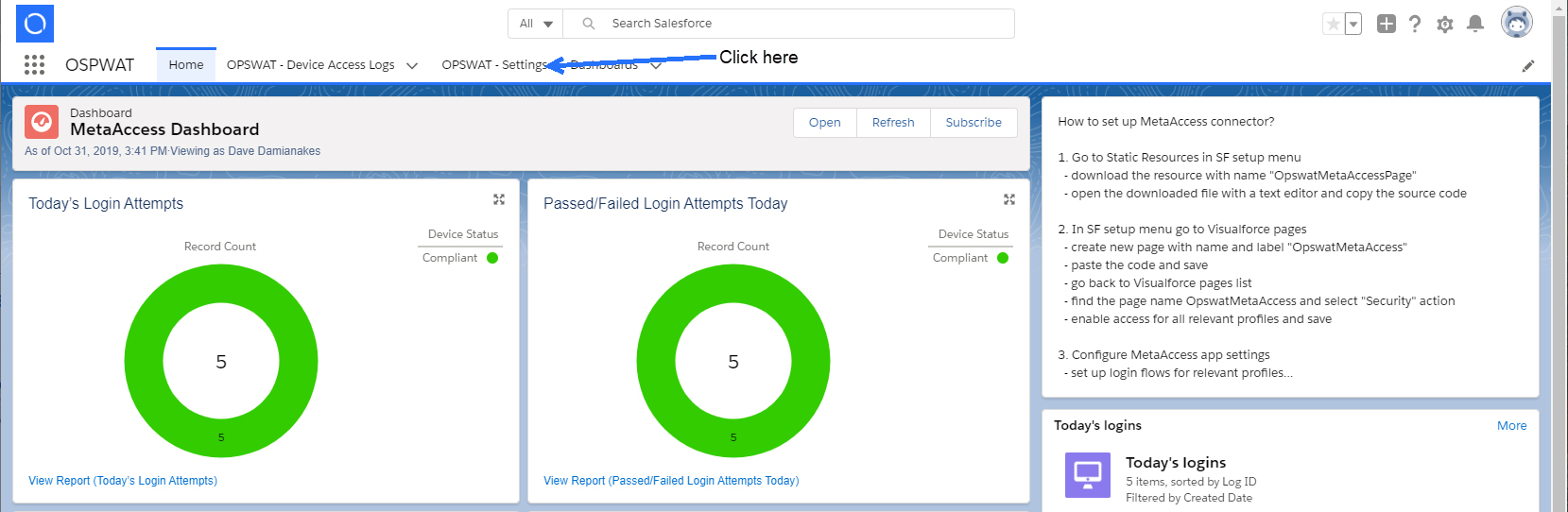This screenshot has height=512, width=1568.
Task: Open View Report Today's Login Attempts link
Action: [x=123, y=481]
